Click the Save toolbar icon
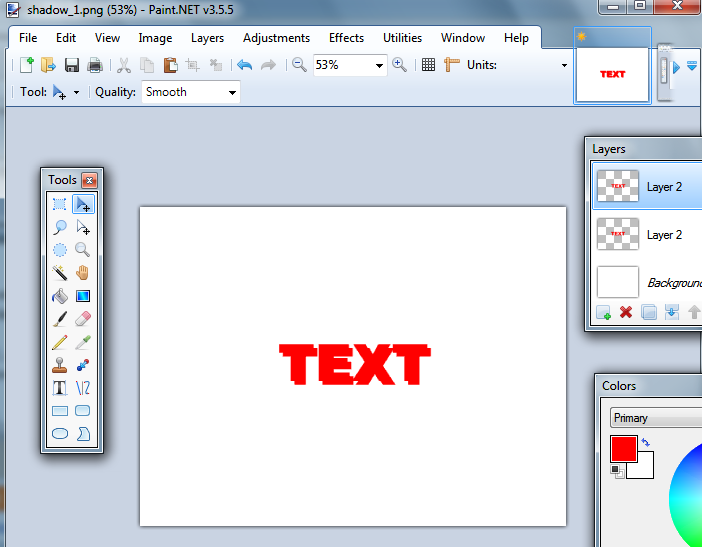The image size is (702, 547). (72, 65)
